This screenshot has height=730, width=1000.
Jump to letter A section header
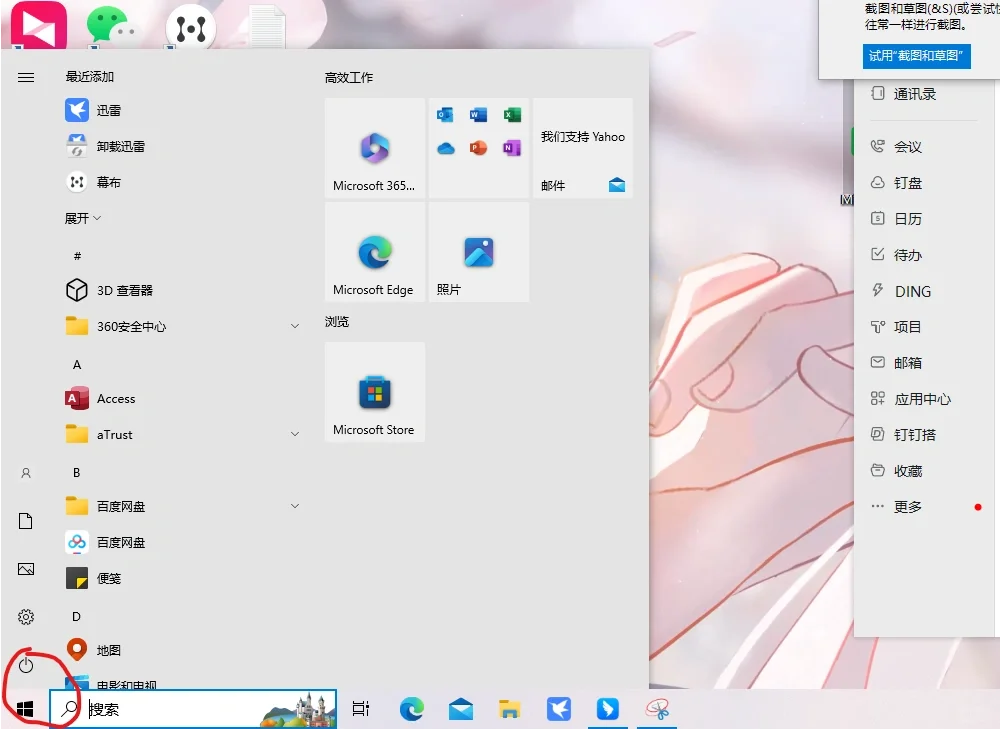click(77, 365)
